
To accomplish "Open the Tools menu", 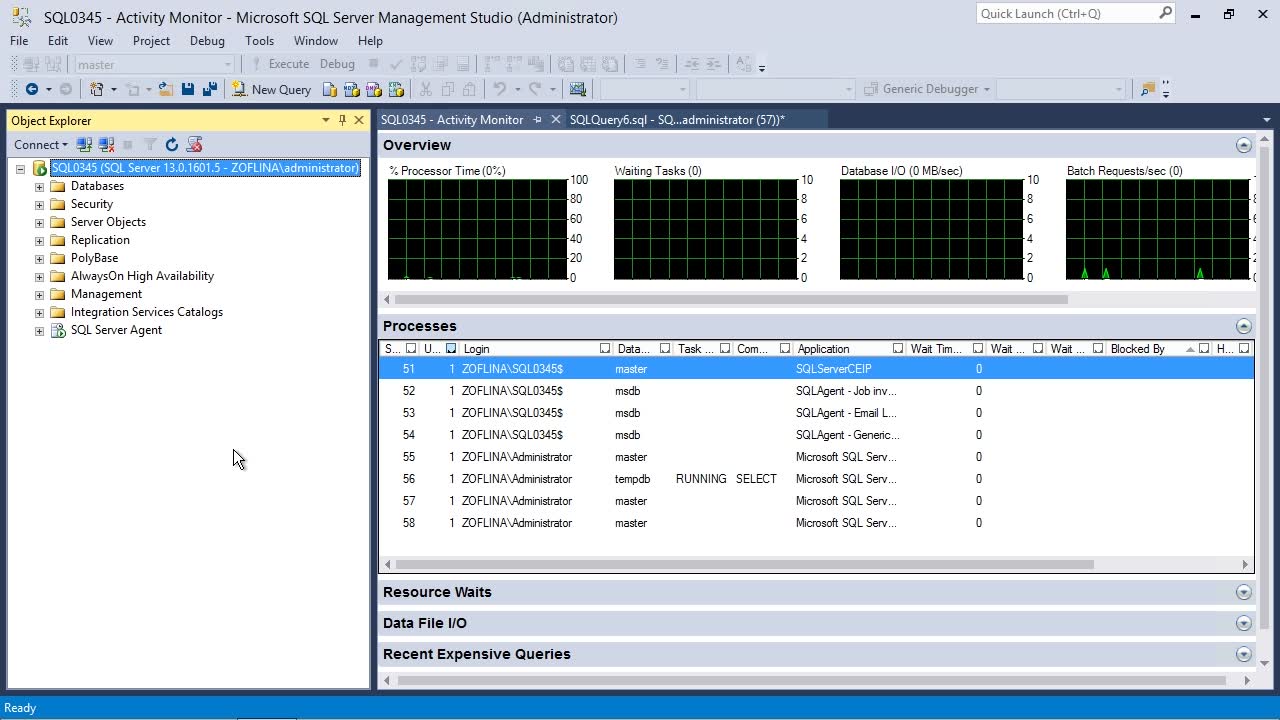I will (x=259, y=41).
